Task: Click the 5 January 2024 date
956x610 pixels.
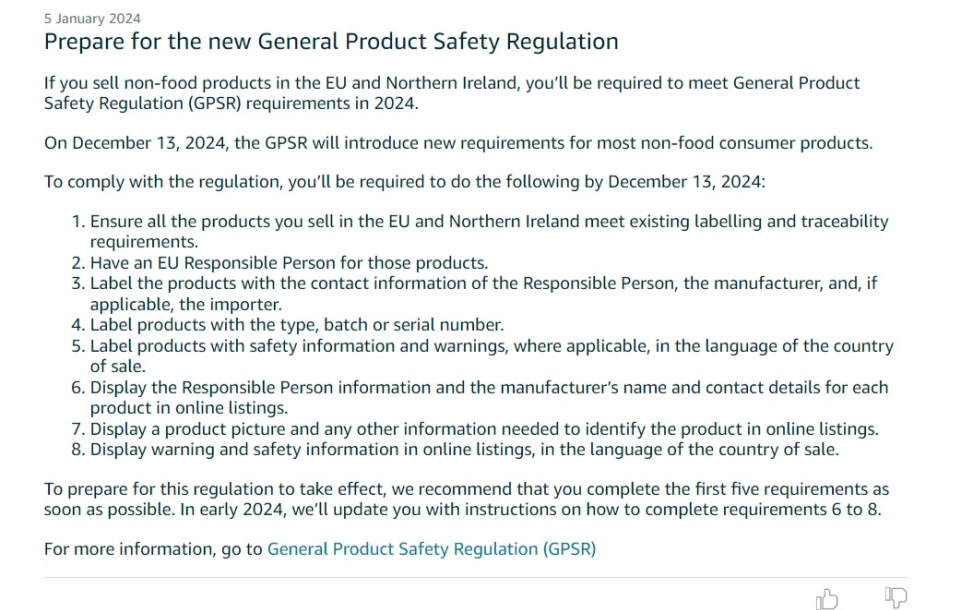Action: [x=92, y=18]
